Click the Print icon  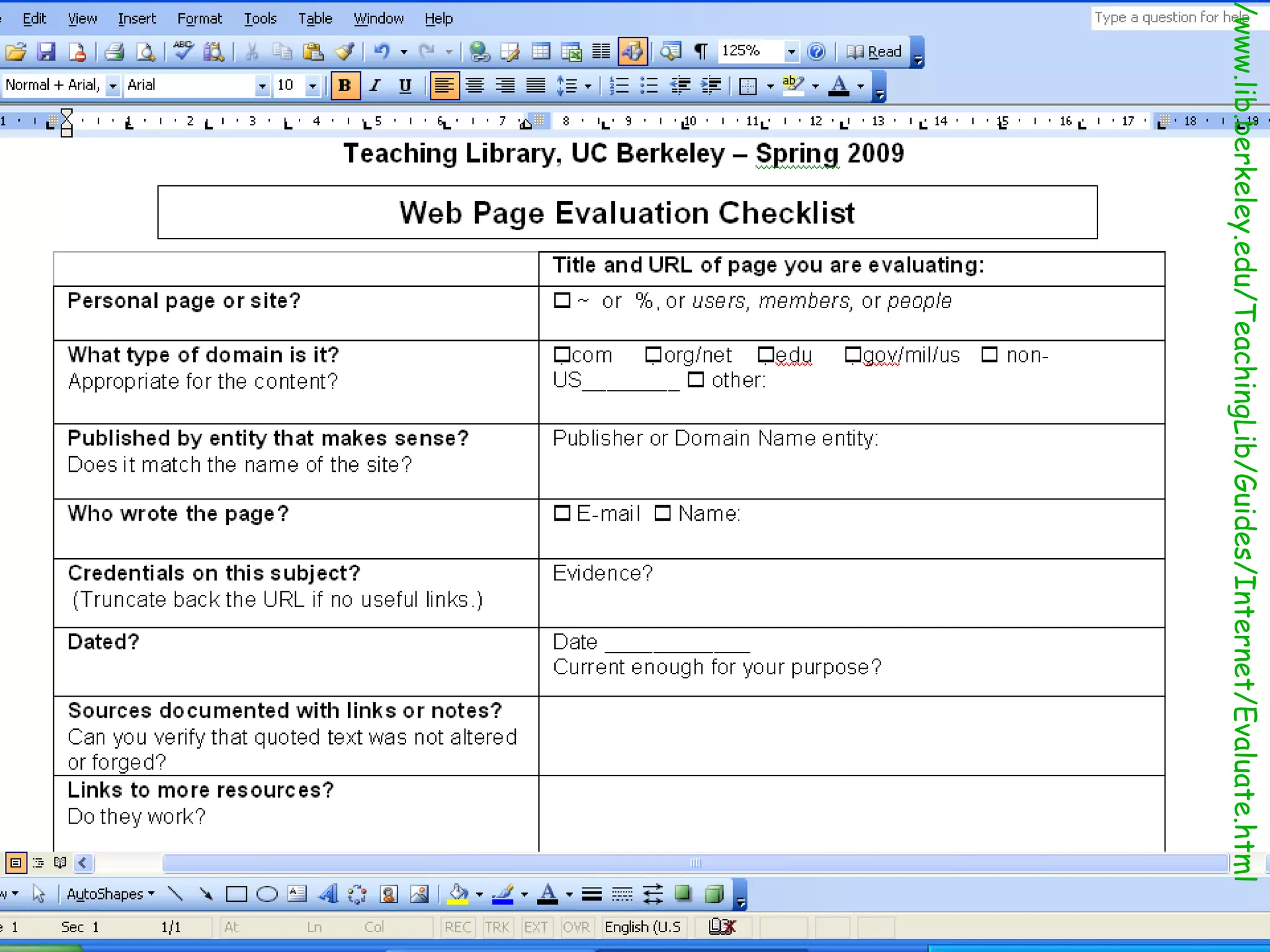click(114, 51)
